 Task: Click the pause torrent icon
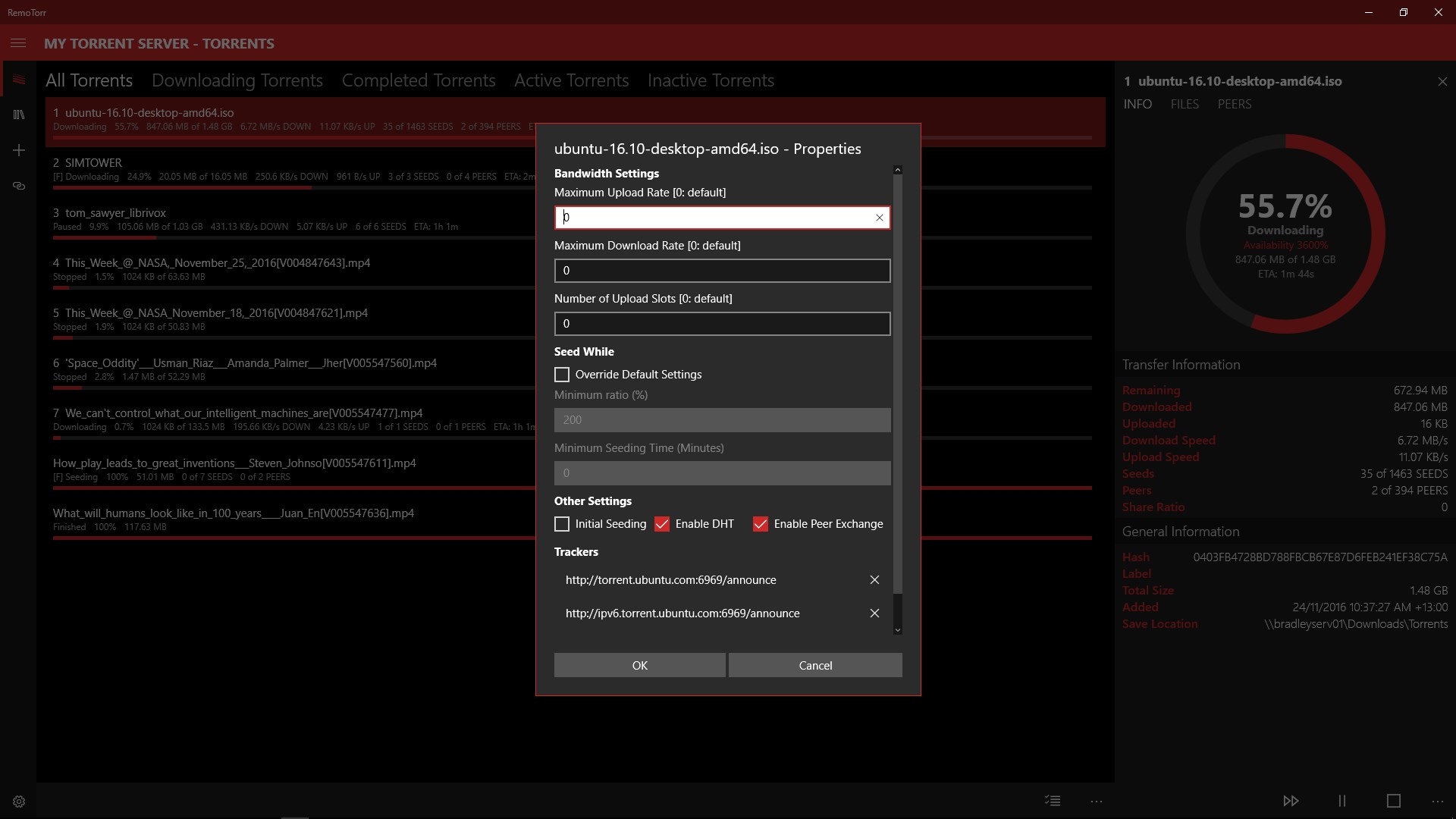point(1341,801)
